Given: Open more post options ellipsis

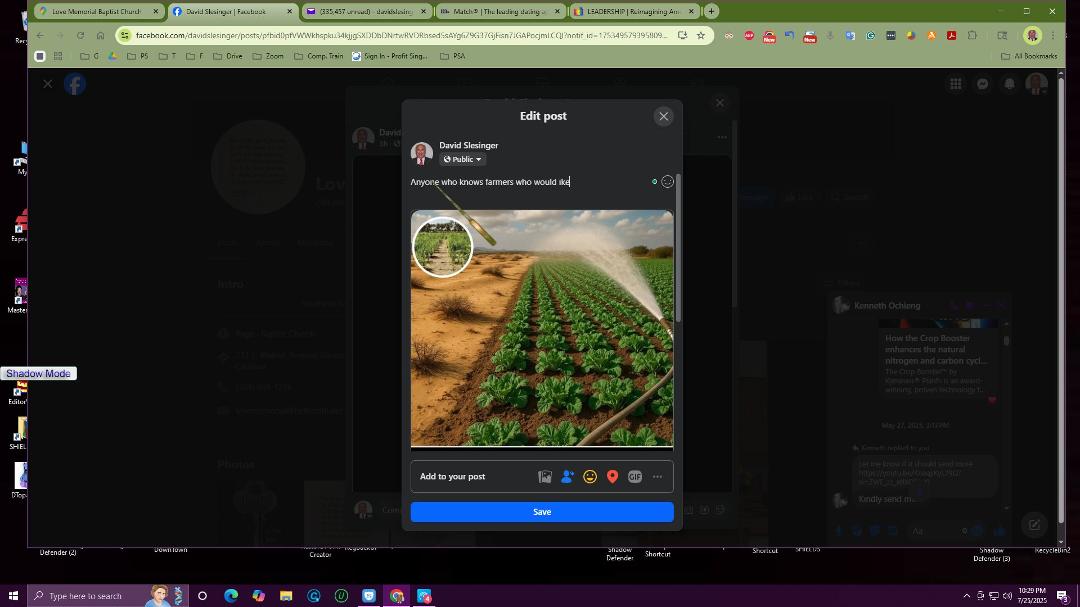Looking at the screenshot, I should coord(658,477).
